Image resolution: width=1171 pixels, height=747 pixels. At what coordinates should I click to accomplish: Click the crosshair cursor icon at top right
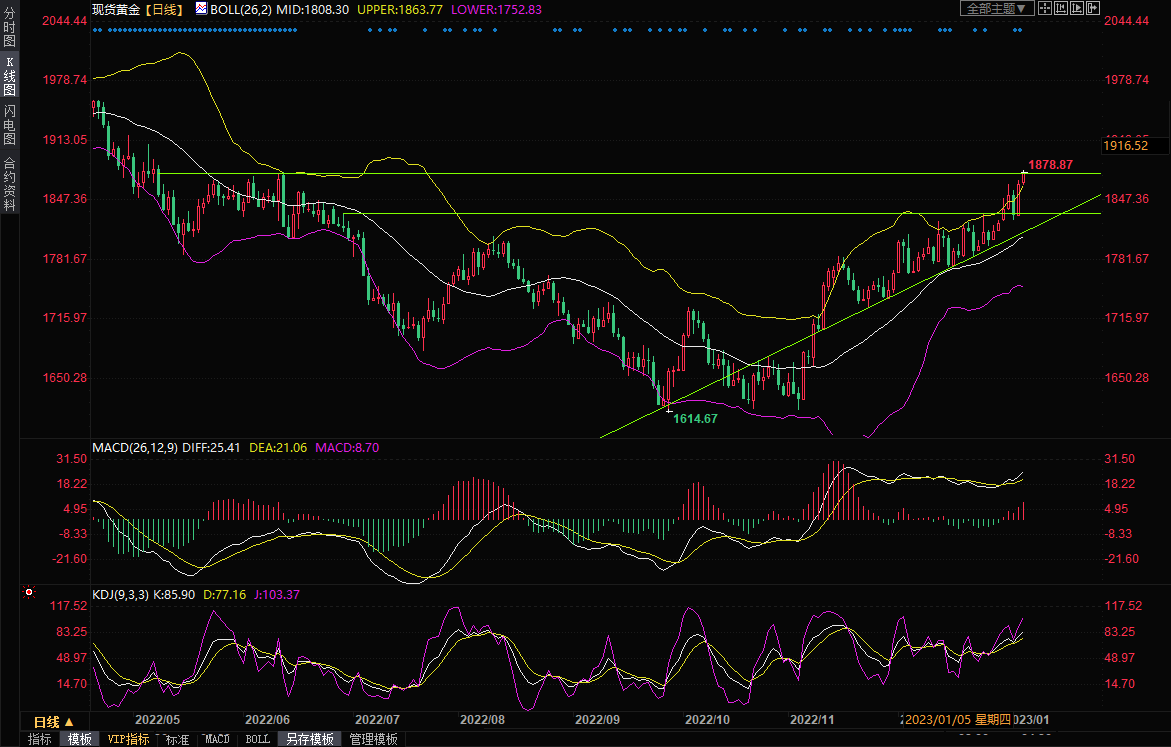click(1045, 8)
